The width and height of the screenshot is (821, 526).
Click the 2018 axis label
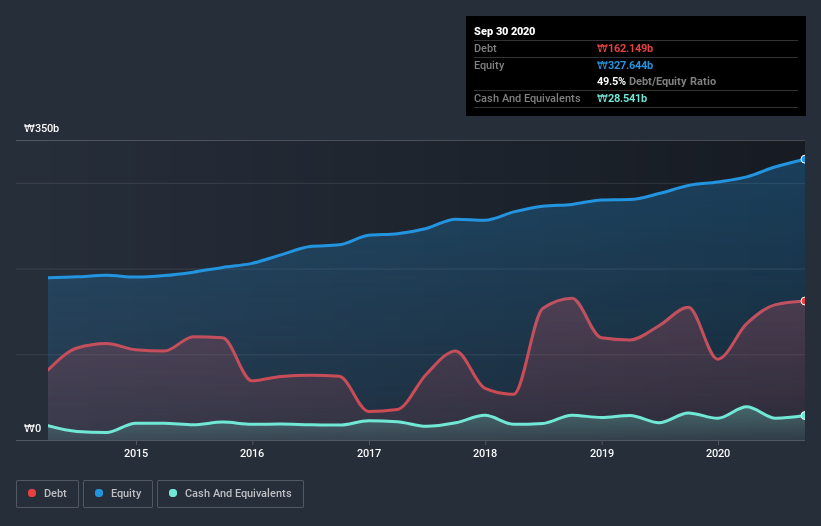click(x=485, y=453)
